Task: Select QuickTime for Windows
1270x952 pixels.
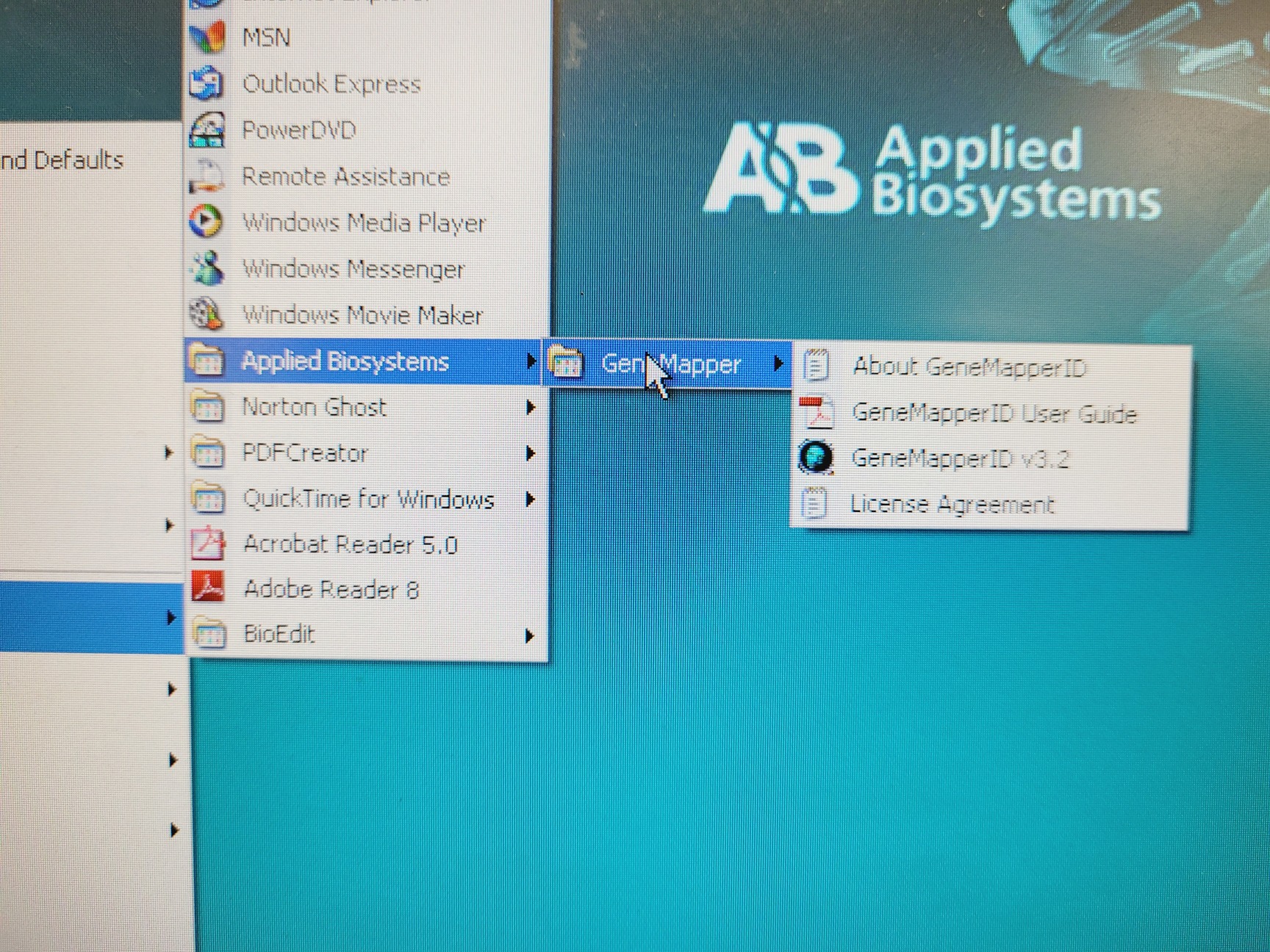Action: click(367, 499)
